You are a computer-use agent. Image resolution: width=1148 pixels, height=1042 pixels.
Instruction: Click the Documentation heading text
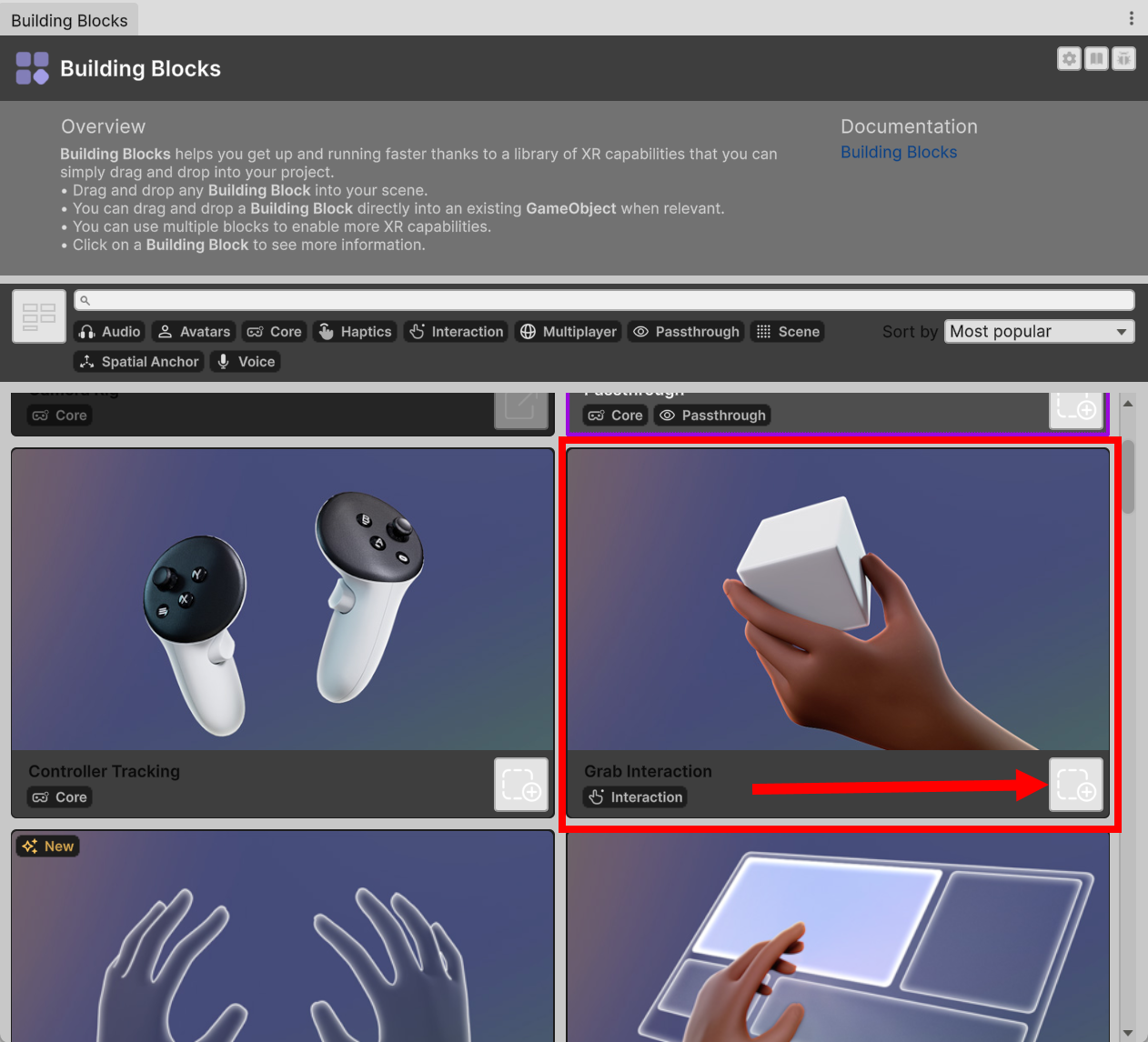[909, 126]
